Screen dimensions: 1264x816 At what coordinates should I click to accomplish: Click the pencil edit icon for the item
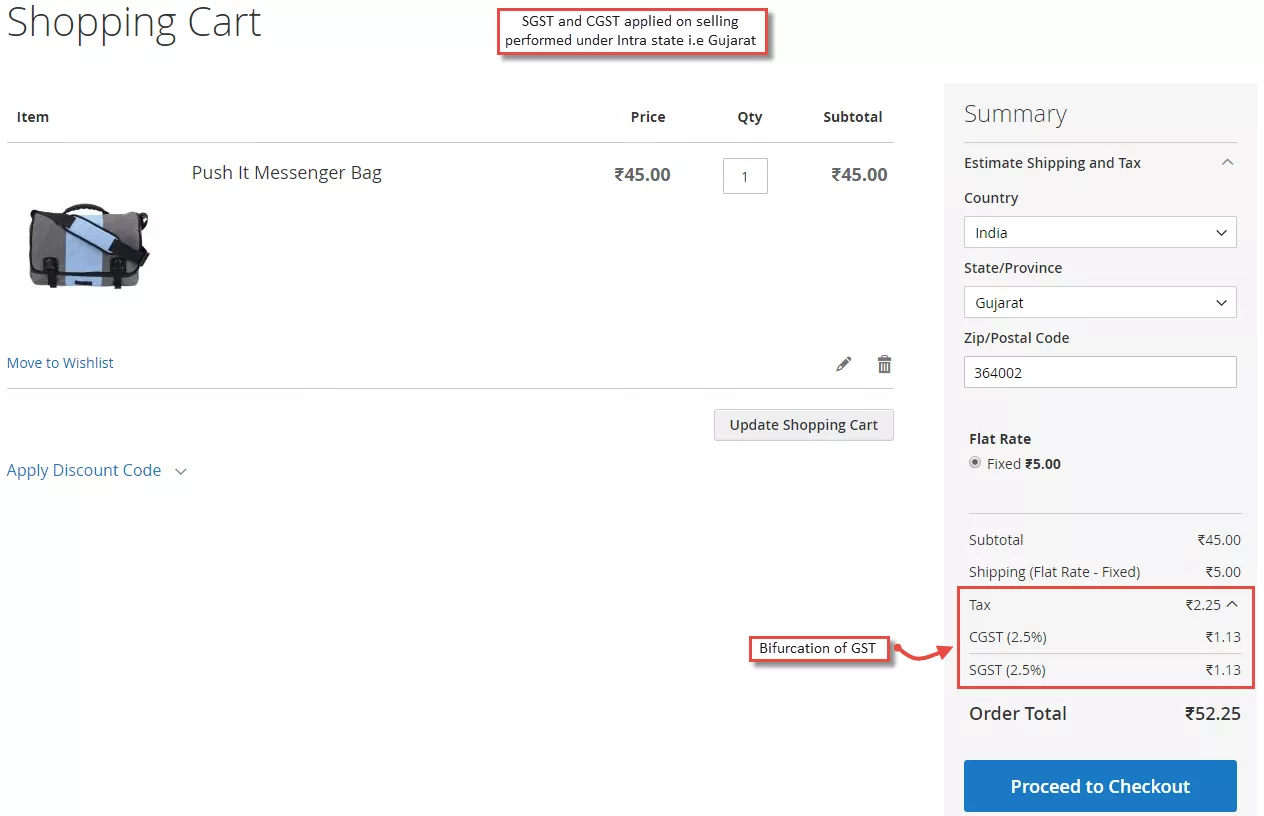[844, 364]
